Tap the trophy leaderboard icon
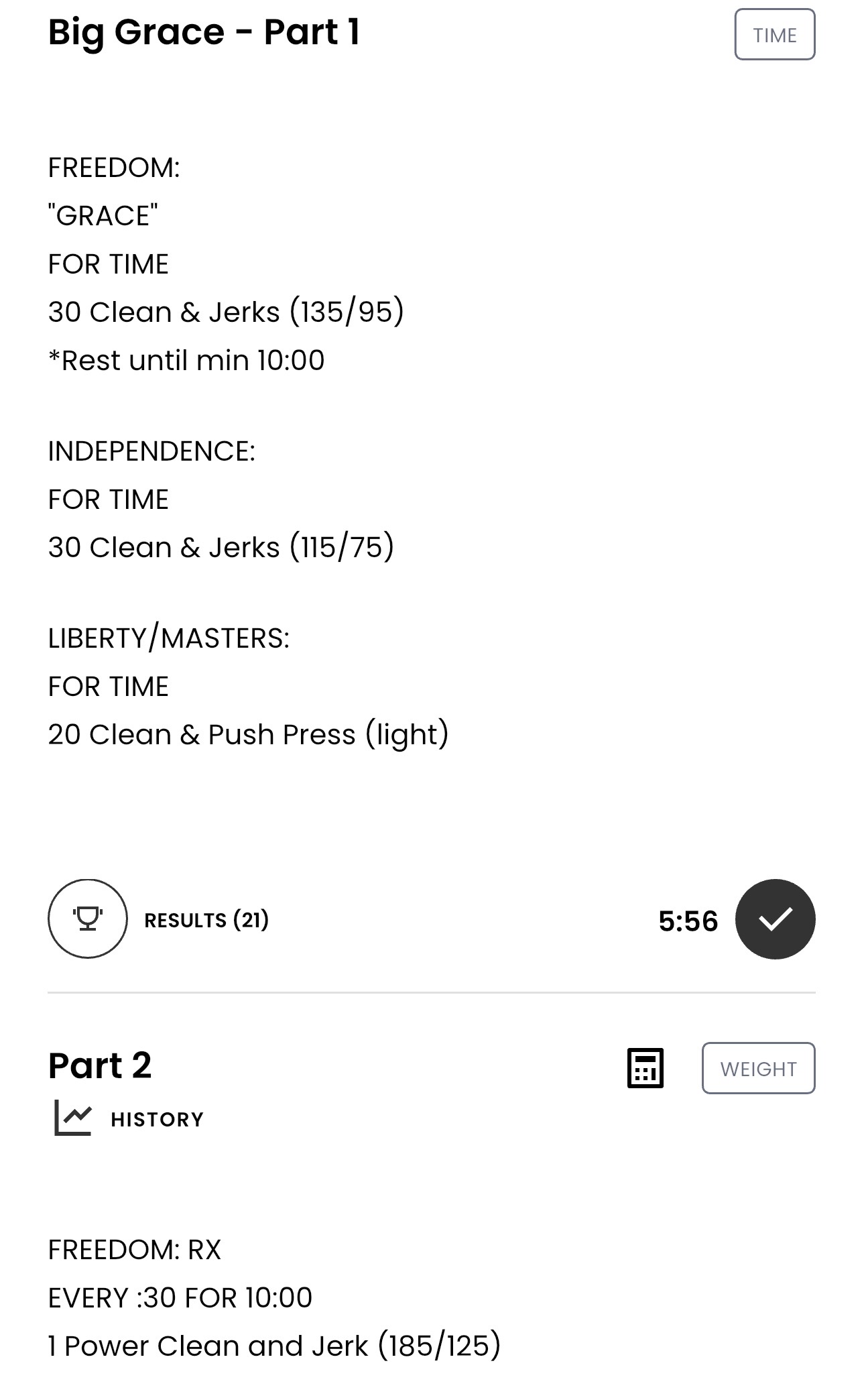The image size is (864, 1400). tap(87, 919)
